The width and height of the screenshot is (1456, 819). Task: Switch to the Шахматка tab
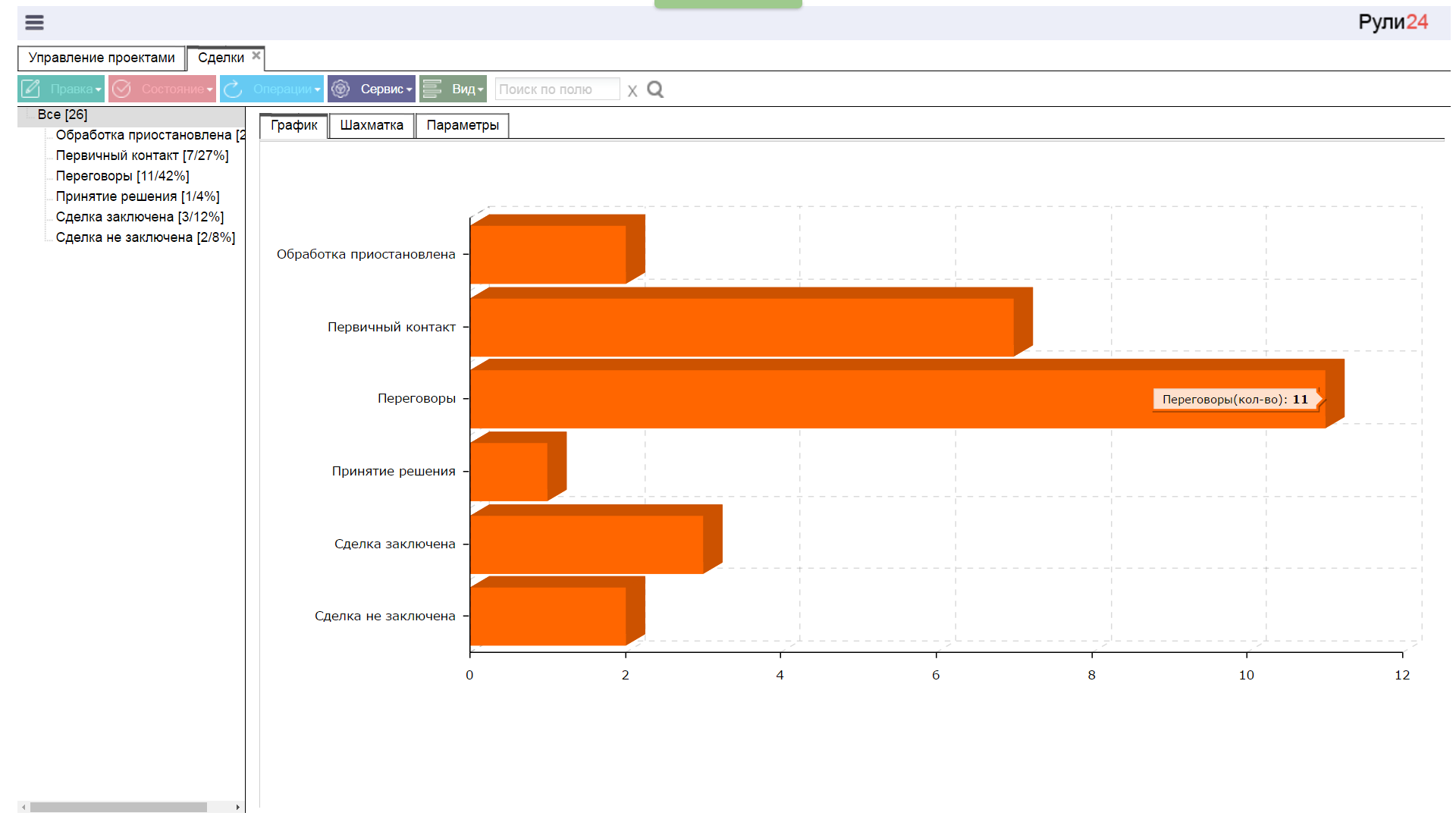click(372, 125)
